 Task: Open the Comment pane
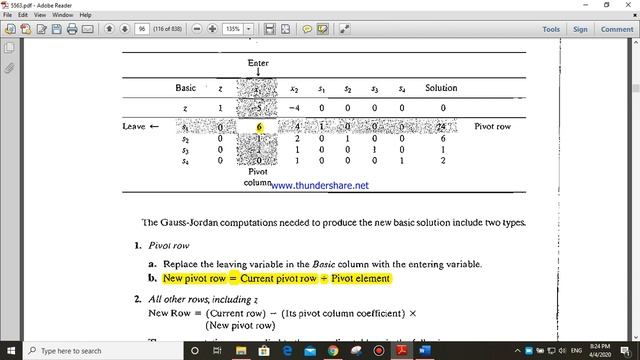[617, 29]
